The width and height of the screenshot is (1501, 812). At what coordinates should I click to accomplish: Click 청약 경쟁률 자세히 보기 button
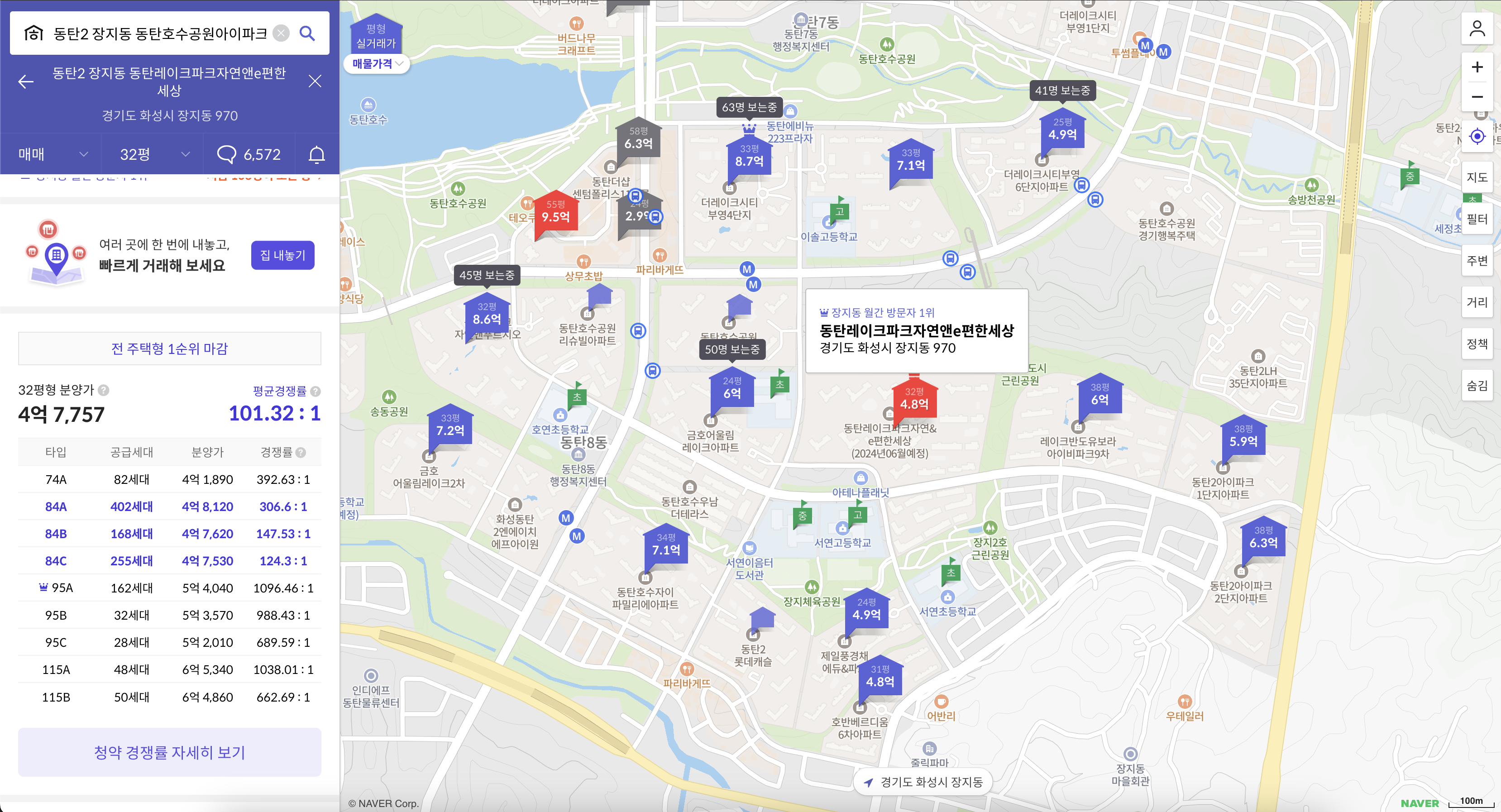tap(169, 752)
